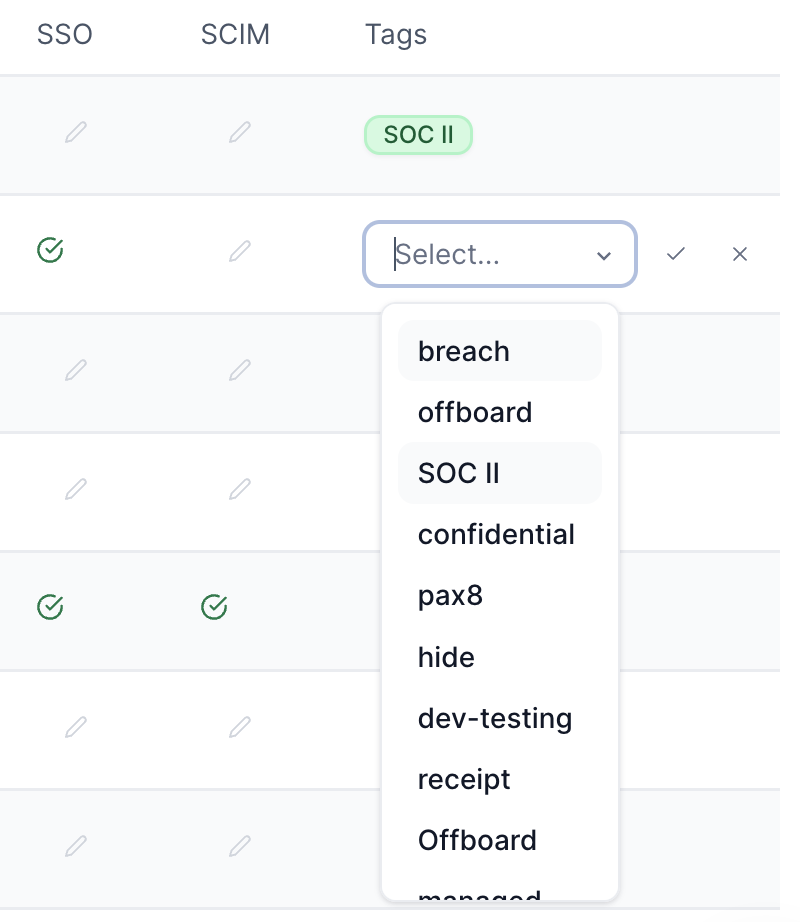Cancel tag editing with the X icon

(x=740, y=254)
